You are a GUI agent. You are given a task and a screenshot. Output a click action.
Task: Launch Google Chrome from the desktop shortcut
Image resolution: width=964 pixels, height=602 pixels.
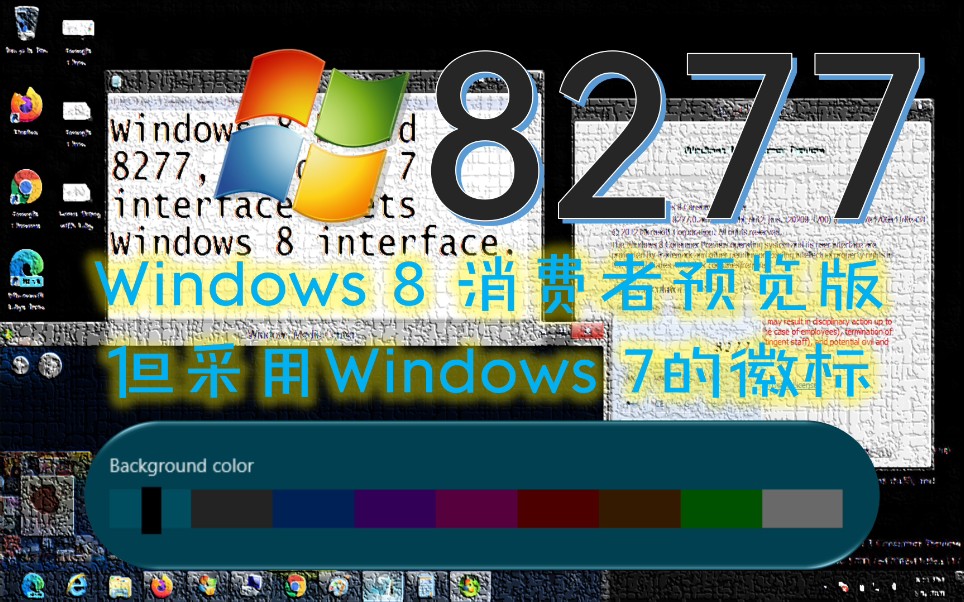[x=21, y=186]
